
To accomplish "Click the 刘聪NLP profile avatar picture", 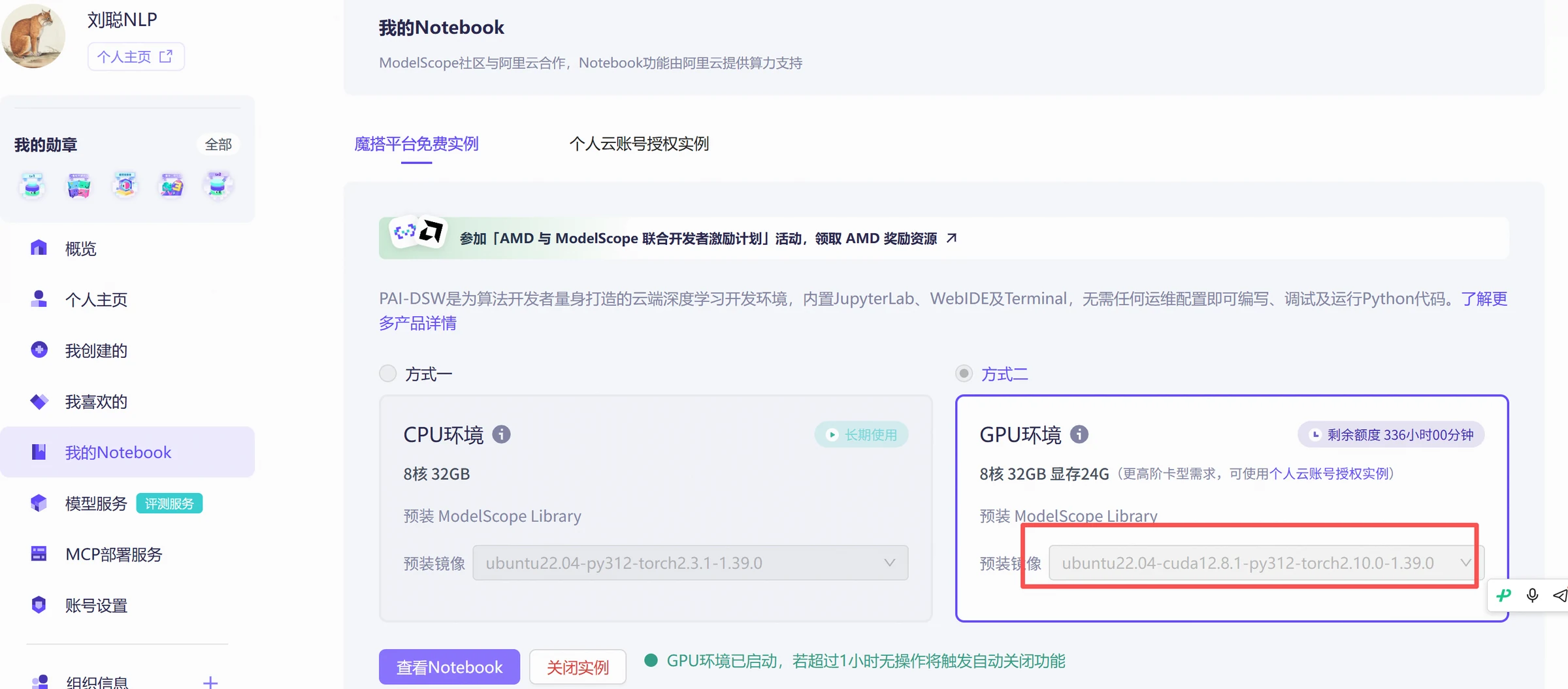I will [33, 35].
